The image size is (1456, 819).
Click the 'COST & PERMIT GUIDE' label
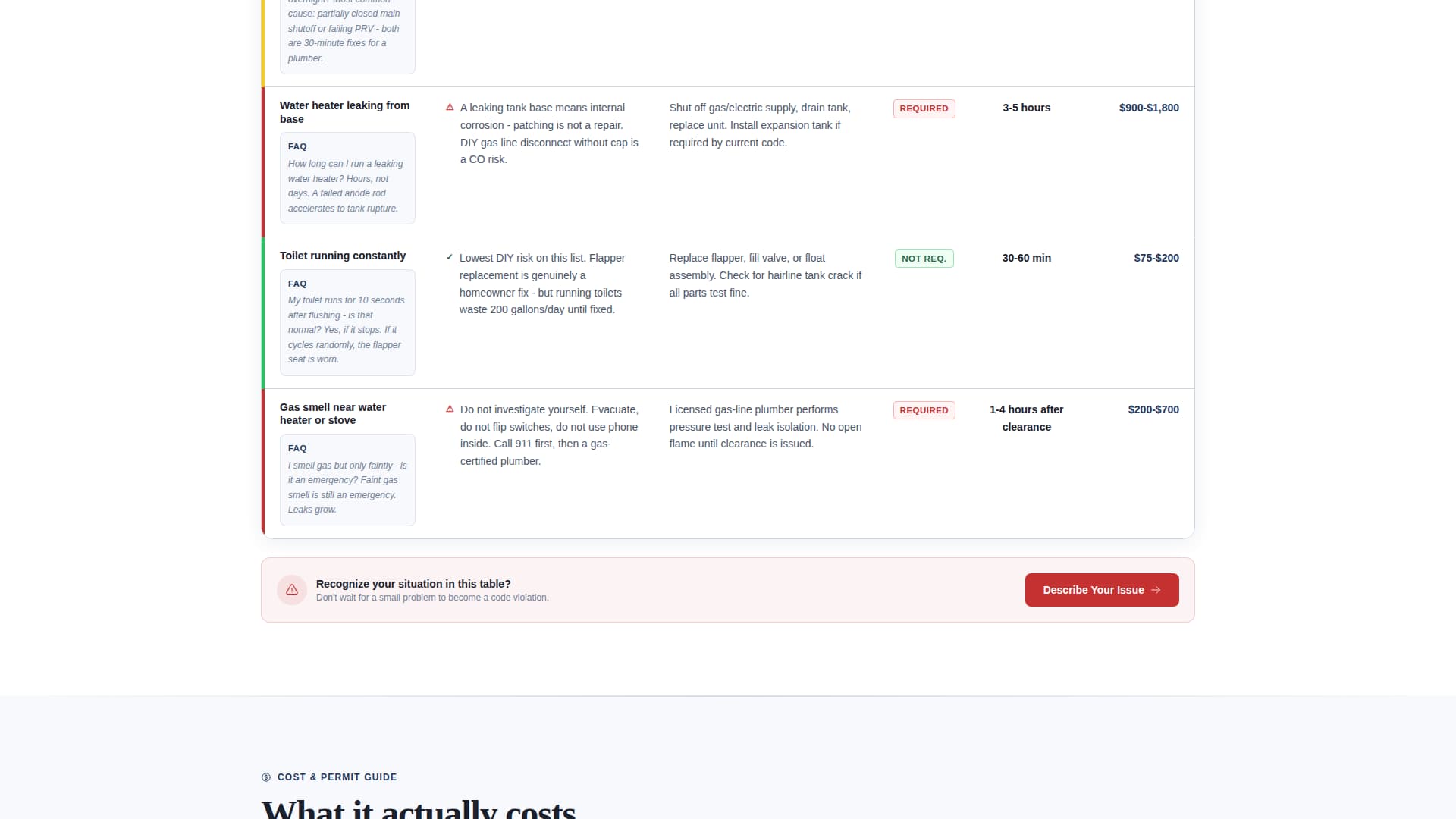337,777
